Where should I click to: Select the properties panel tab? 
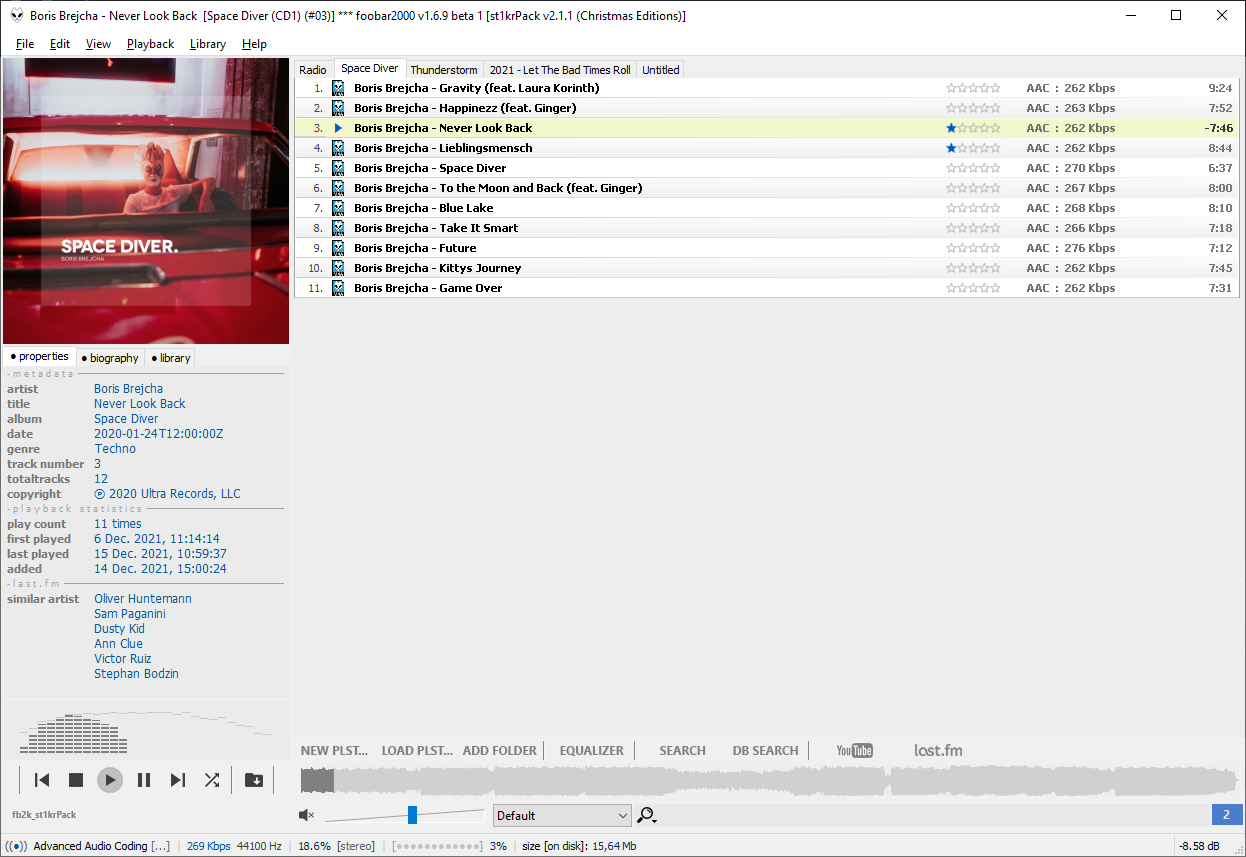[39, 356]
